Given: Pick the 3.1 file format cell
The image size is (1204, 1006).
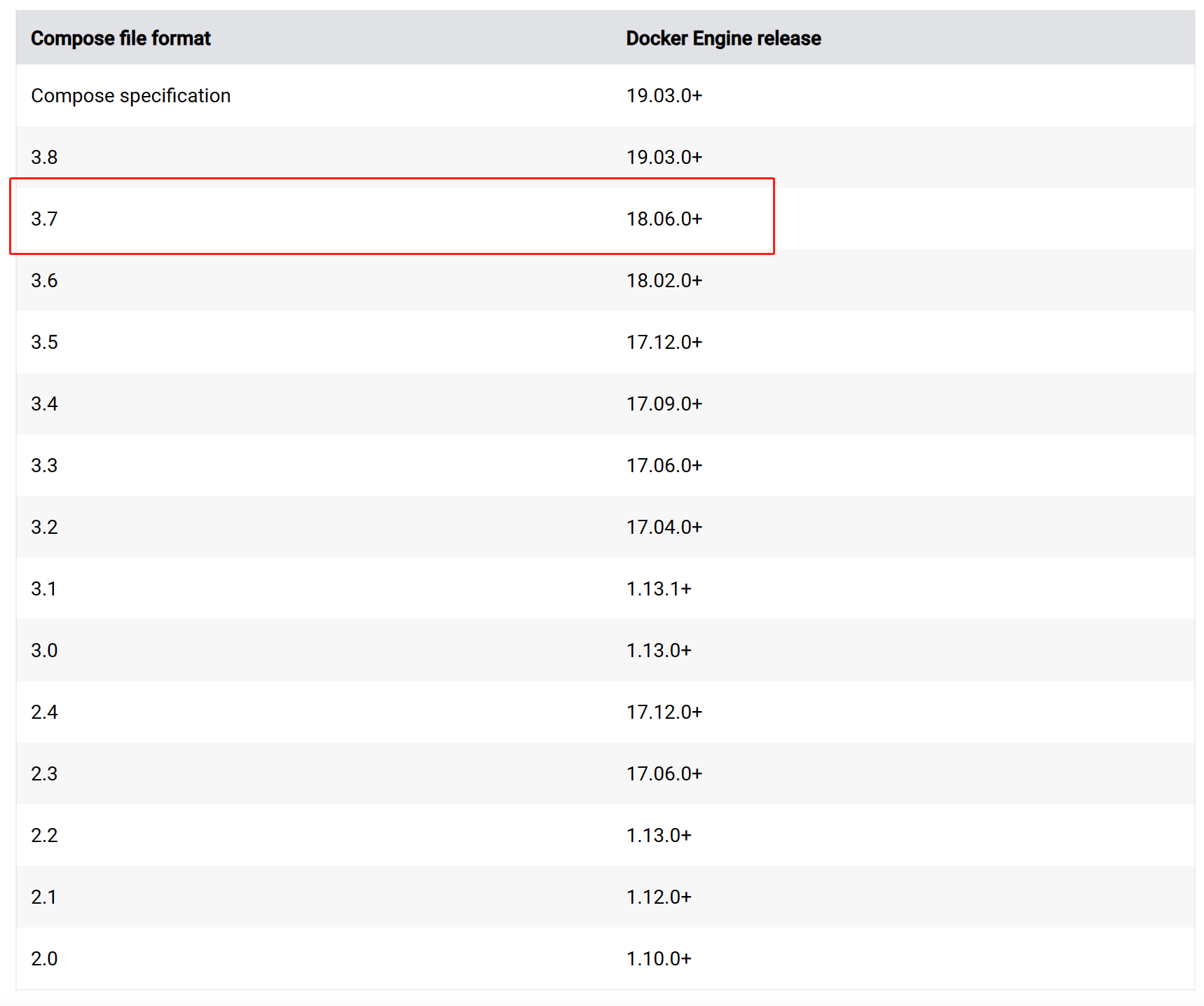Looking at the screenshot, I should (43, 589).
